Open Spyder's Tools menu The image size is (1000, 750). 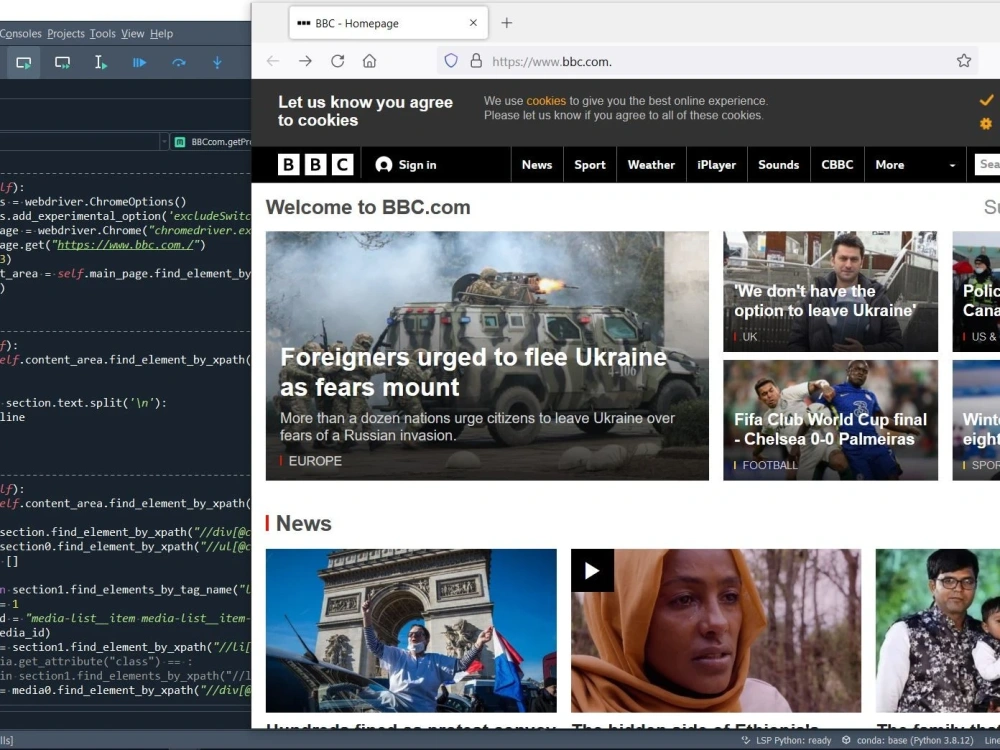103,34
